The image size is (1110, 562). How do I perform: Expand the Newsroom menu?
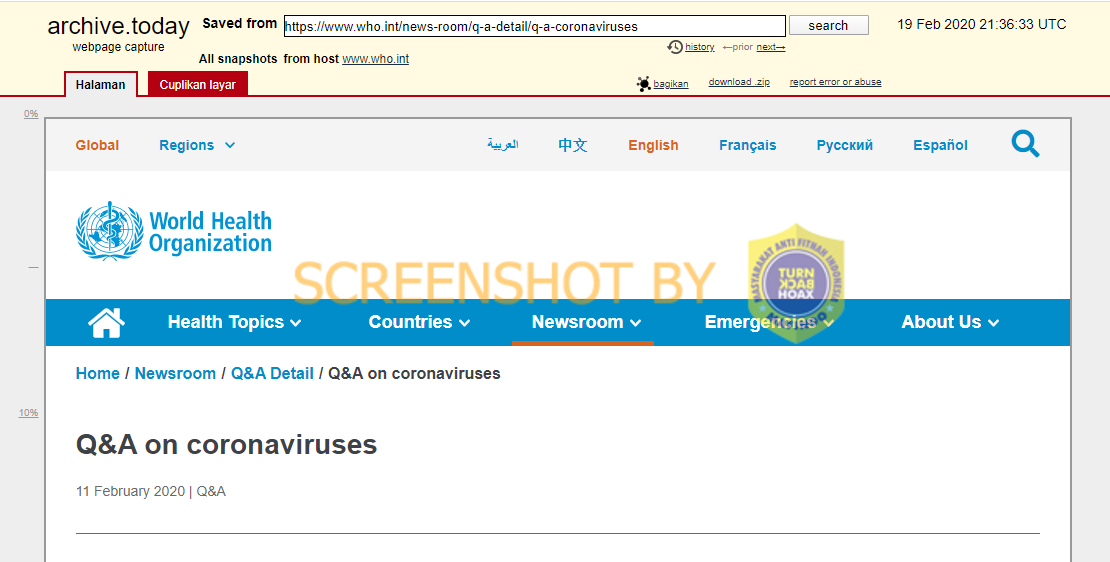tap(586, 322)
